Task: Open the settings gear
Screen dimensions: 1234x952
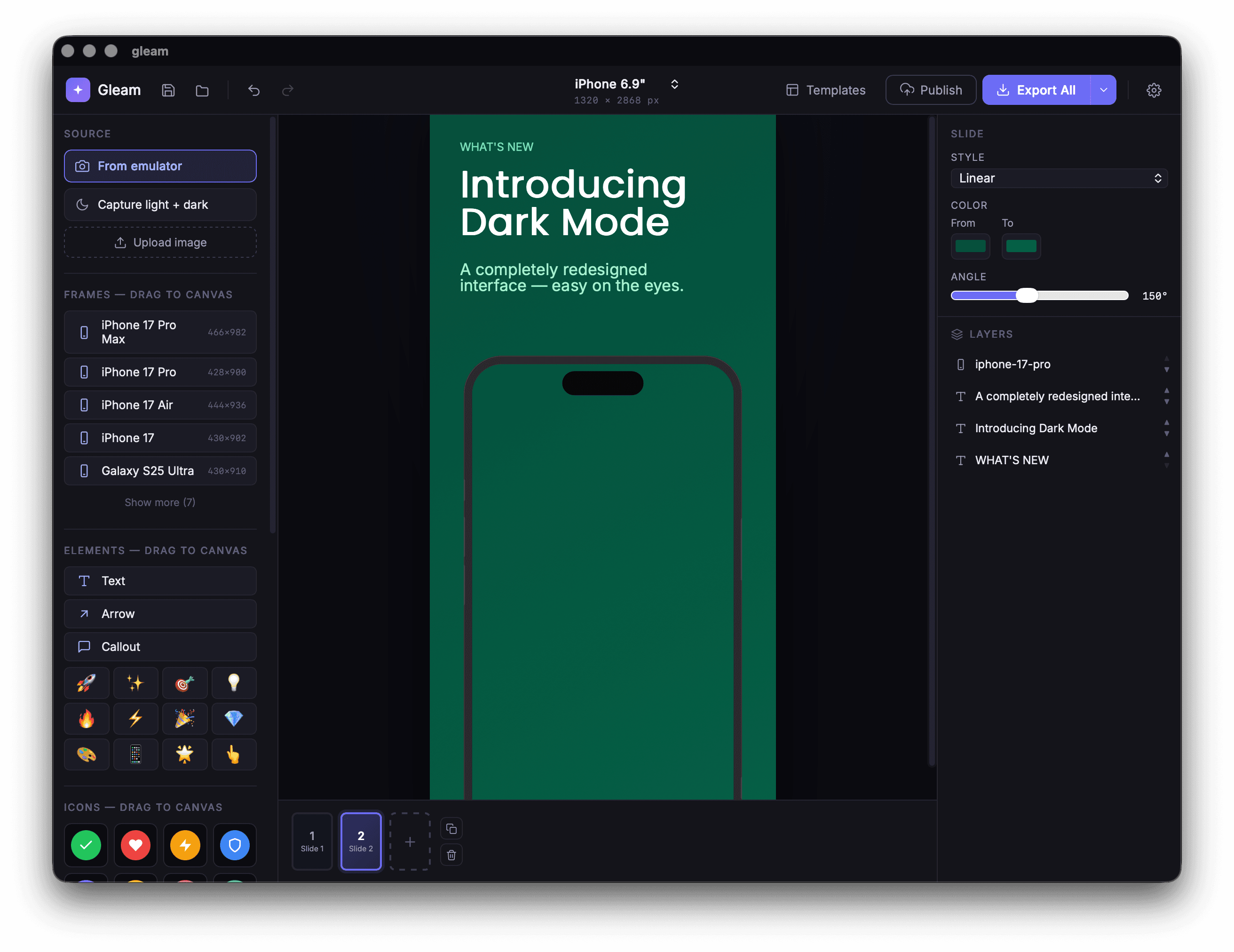Action: click(1153, 90)
